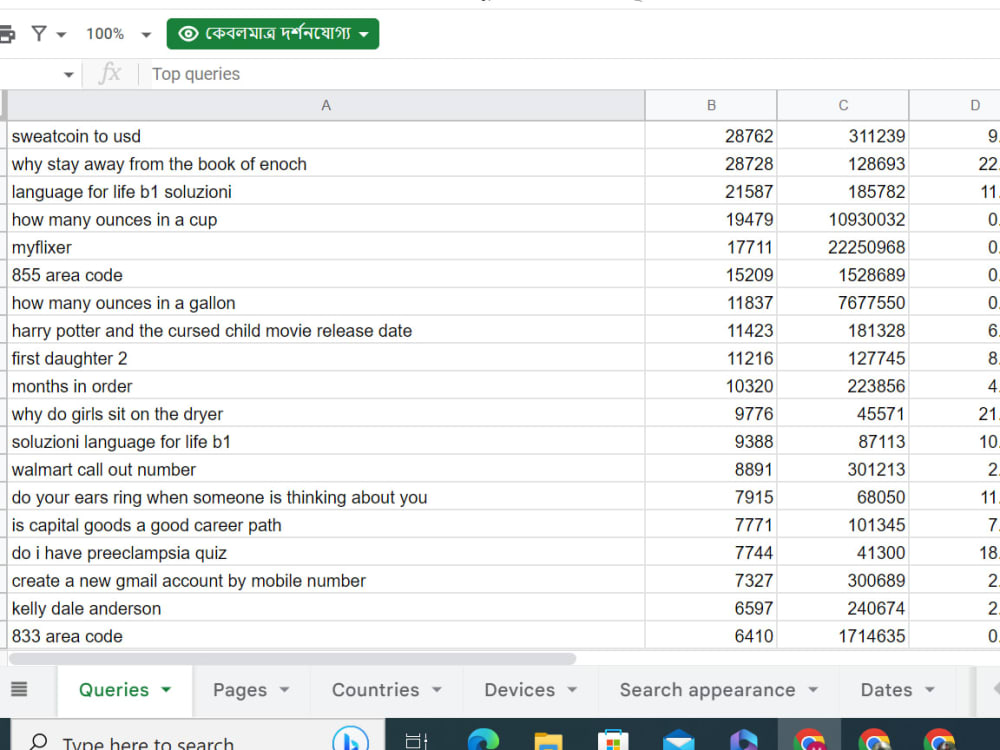The width and height of the screenshot is (1000, 750).
Task: Select the harry potter cursed child query cell
Action: tap(326, 330)
